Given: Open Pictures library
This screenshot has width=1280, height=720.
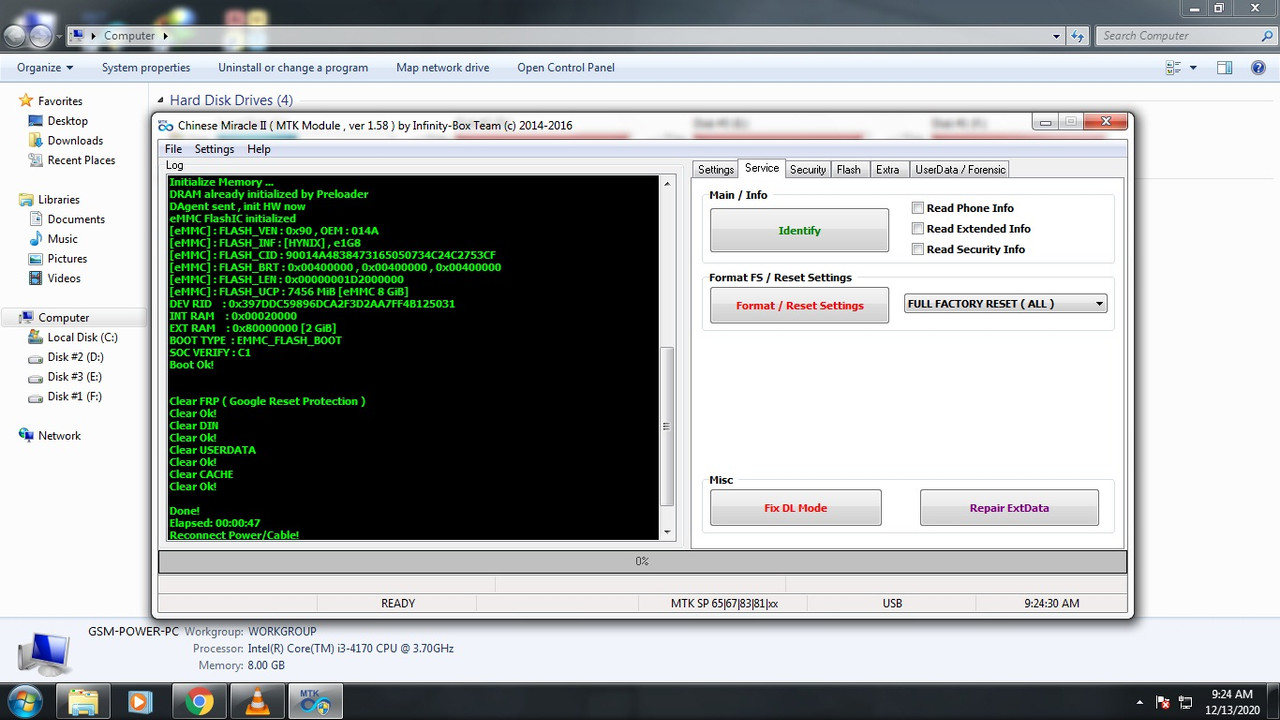Looking at the screenshot, I should [67, 259].
